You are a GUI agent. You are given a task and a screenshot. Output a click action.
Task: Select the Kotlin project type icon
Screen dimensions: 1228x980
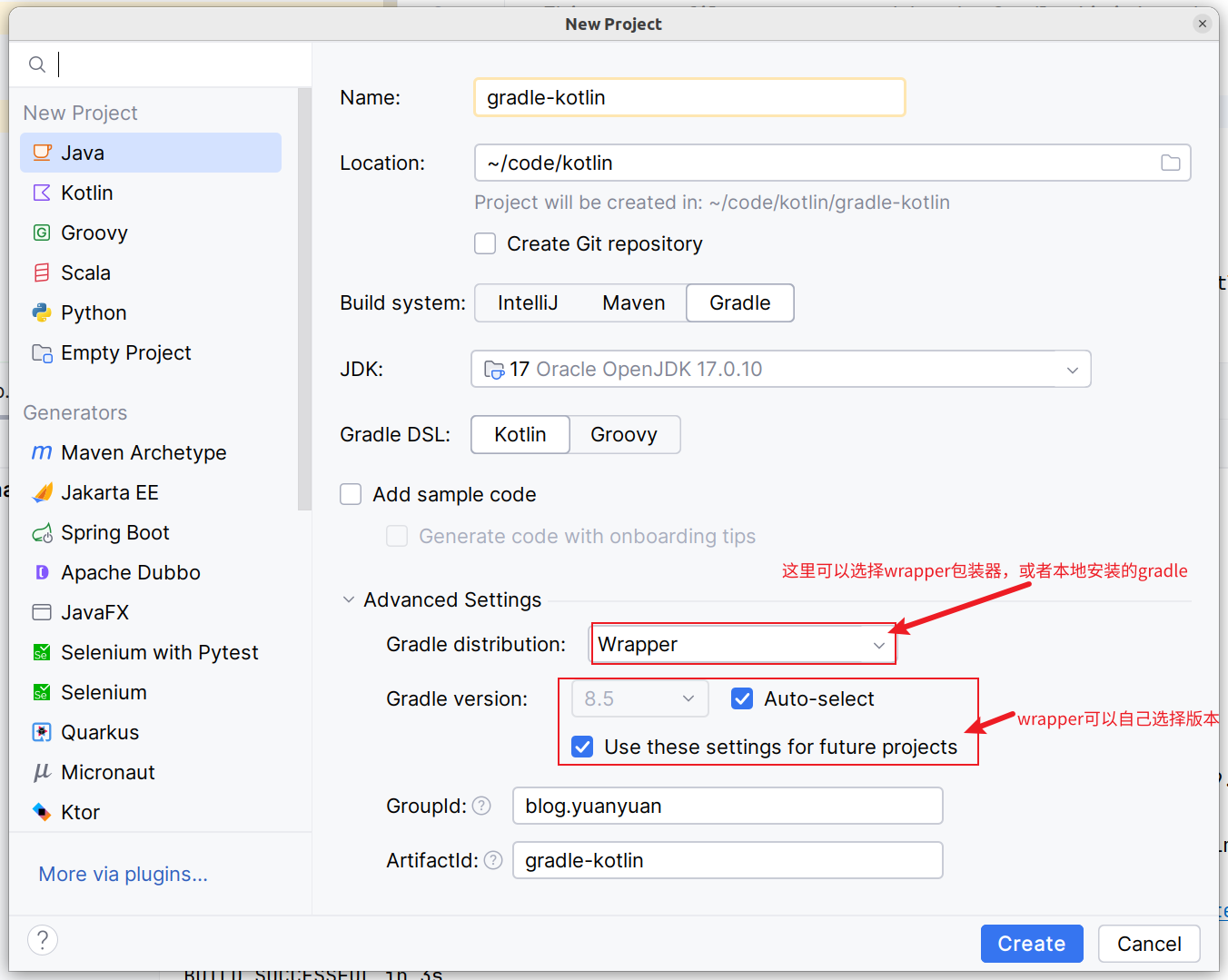tap(42, 193)
